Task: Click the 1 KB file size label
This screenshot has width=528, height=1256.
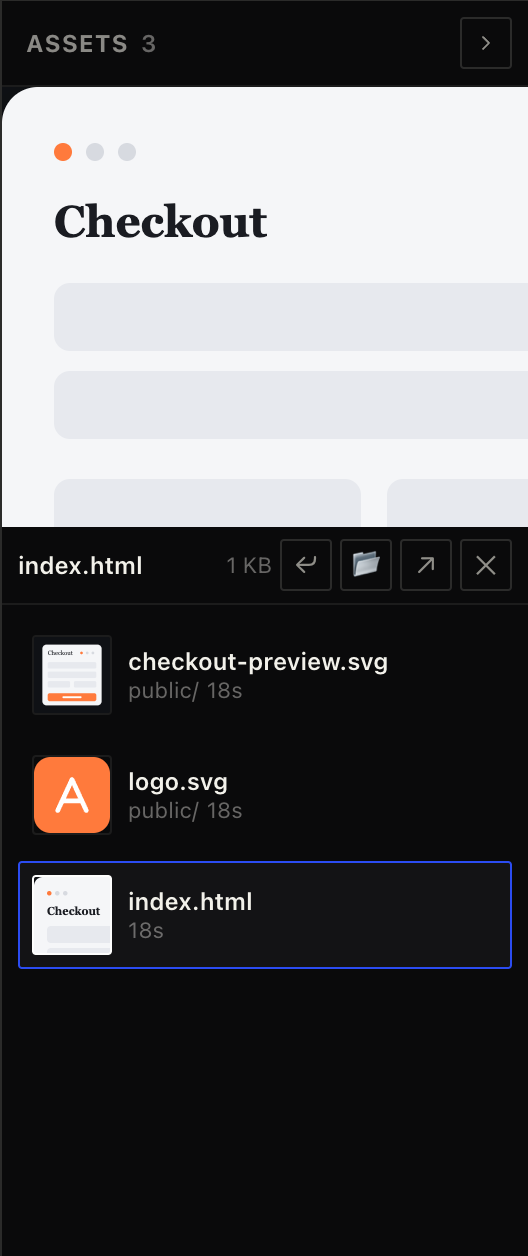Action: tap(249, 566)
